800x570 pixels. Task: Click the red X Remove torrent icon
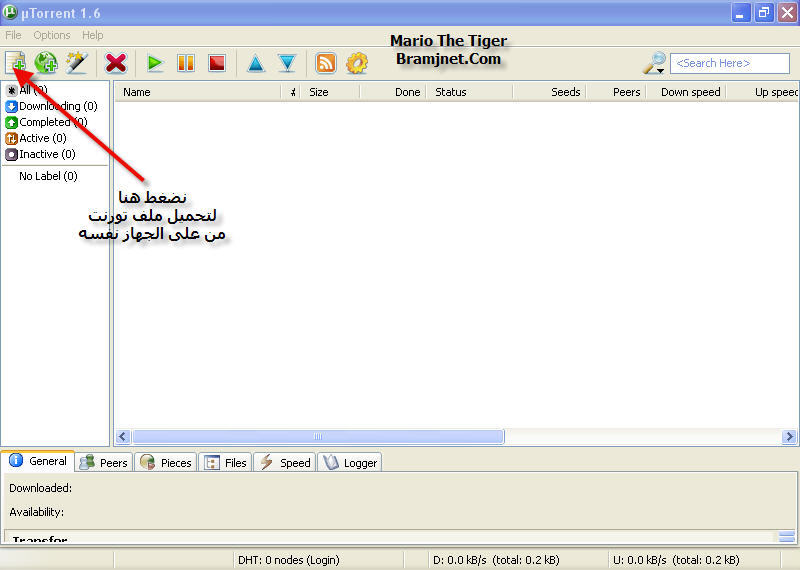coord(116,63)
